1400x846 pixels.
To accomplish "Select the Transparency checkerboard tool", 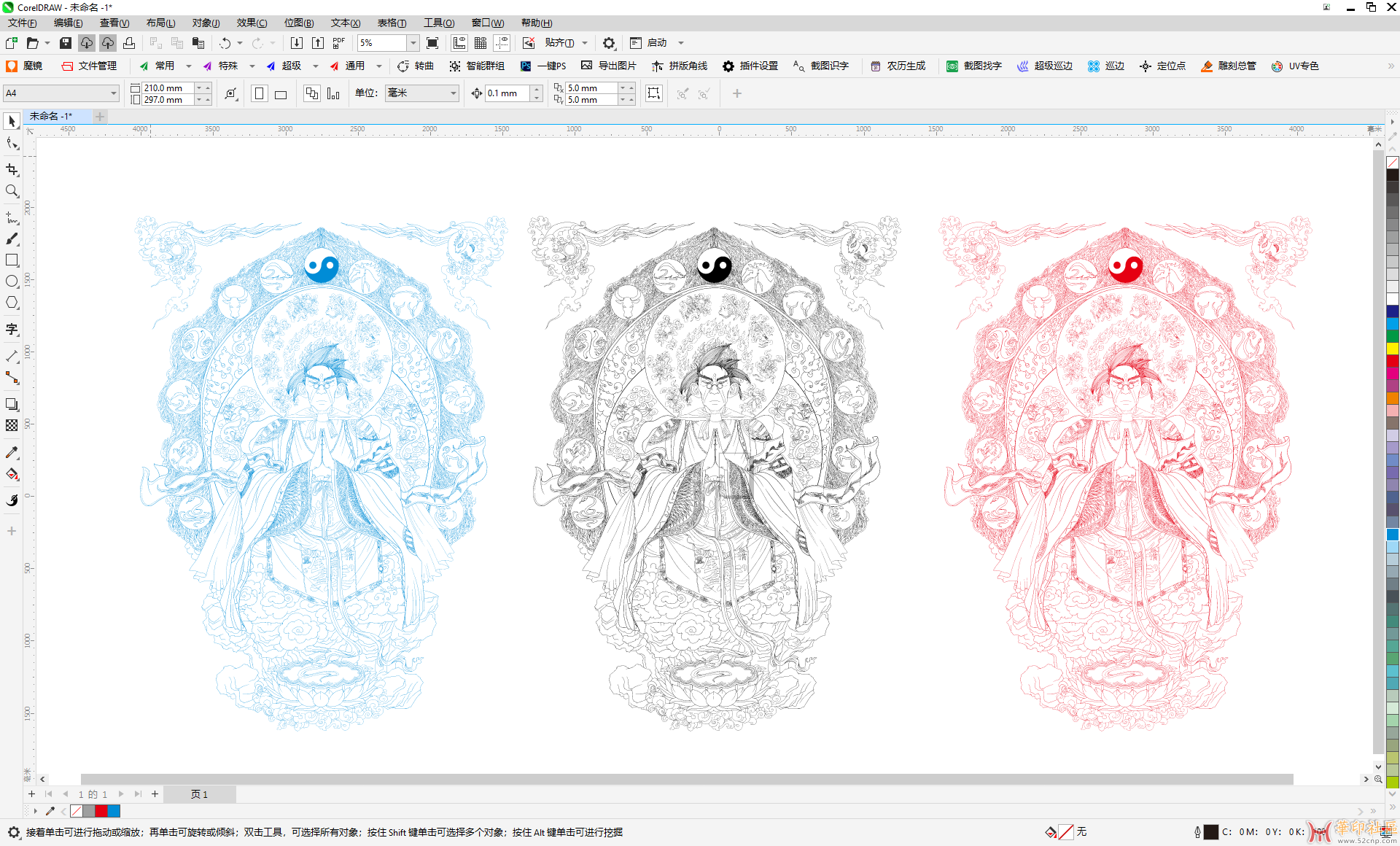I will [x=12, y=425].
